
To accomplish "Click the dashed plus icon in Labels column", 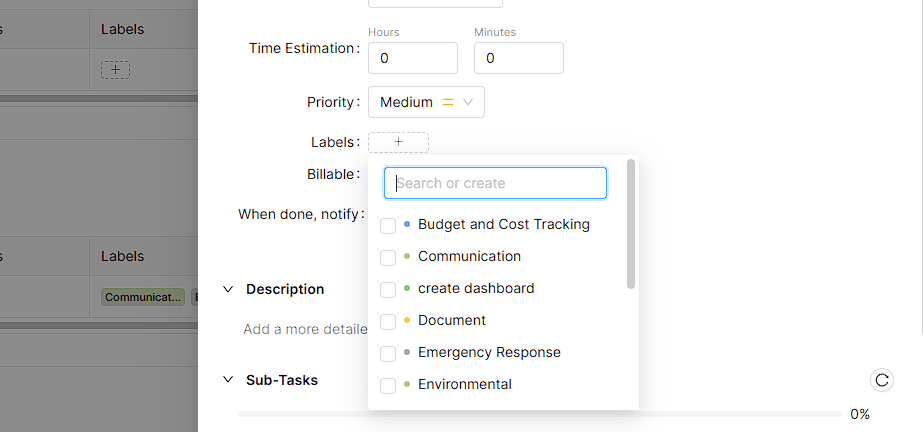I will point(115,70).
